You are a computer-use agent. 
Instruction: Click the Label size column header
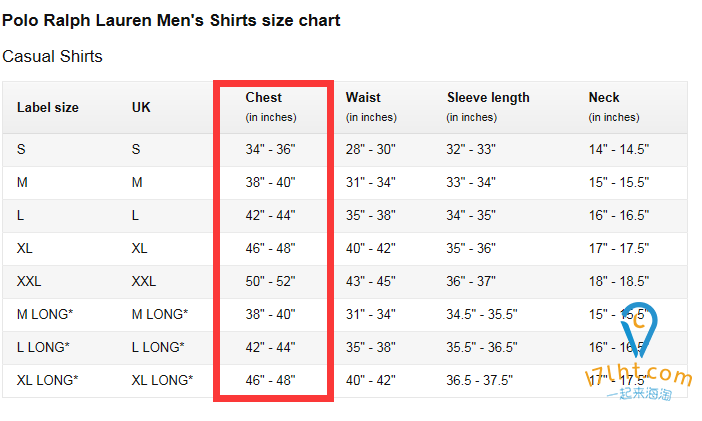(48, 107)
